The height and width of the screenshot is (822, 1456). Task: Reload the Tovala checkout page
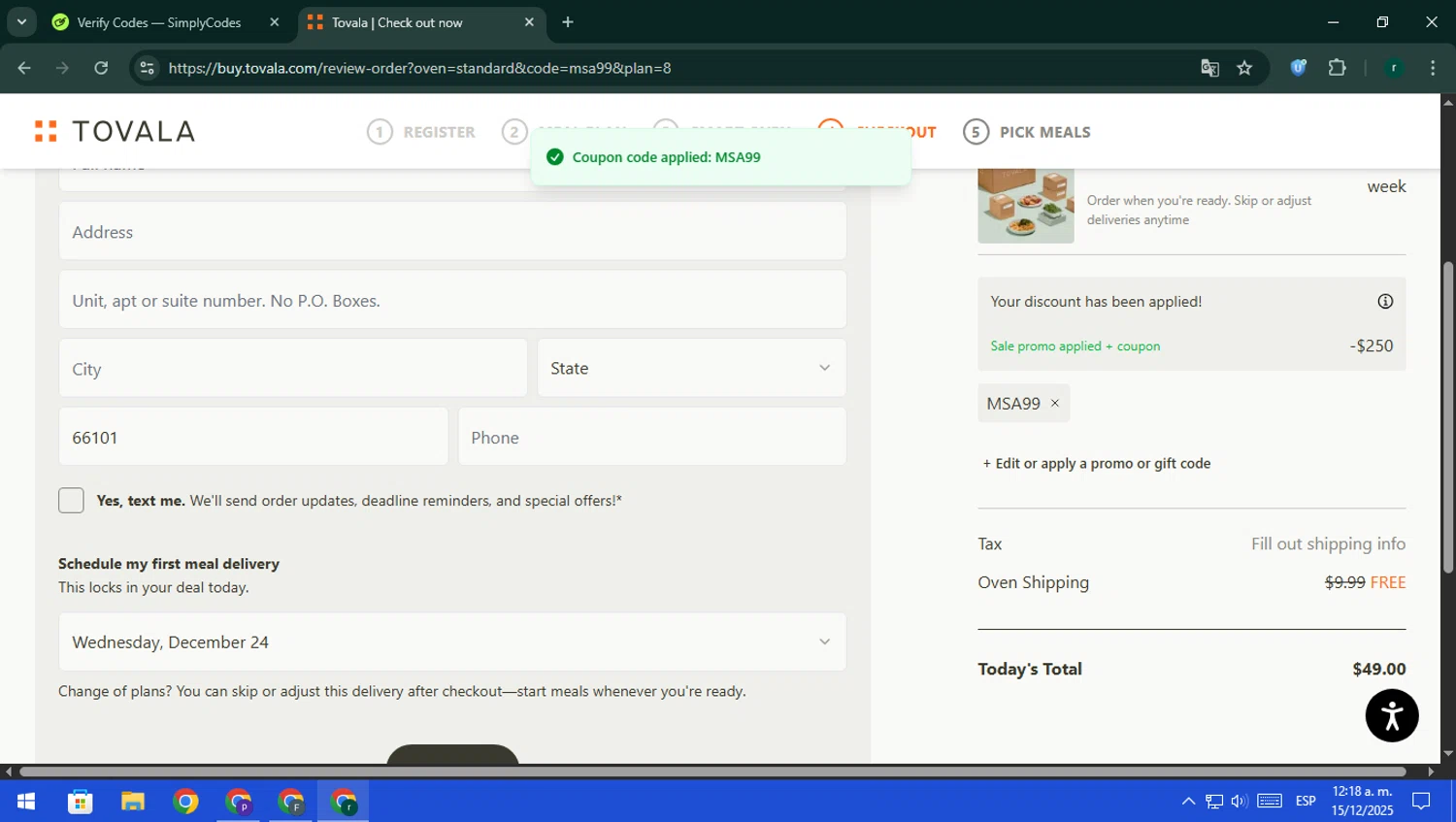pos(101,68)
